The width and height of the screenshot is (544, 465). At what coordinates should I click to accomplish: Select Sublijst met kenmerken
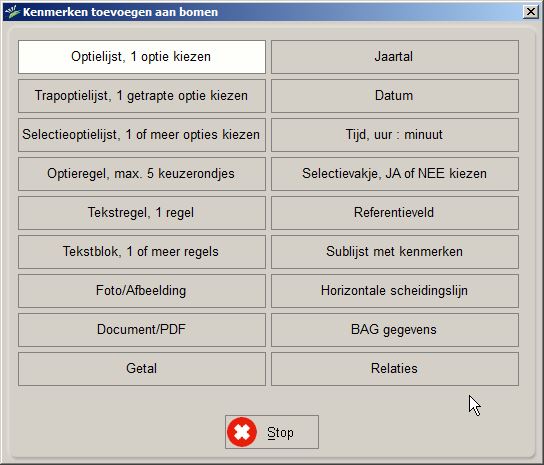pyautogui.click(x=395, y=252)
